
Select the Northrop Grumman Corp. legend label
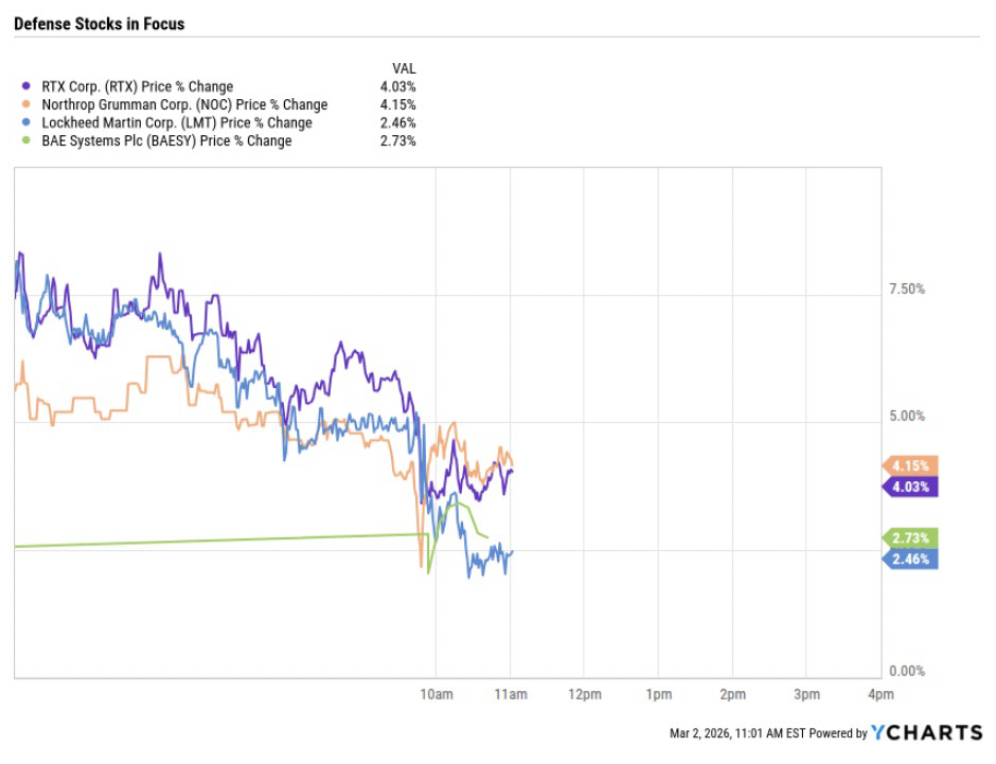[x=184, y=105]
